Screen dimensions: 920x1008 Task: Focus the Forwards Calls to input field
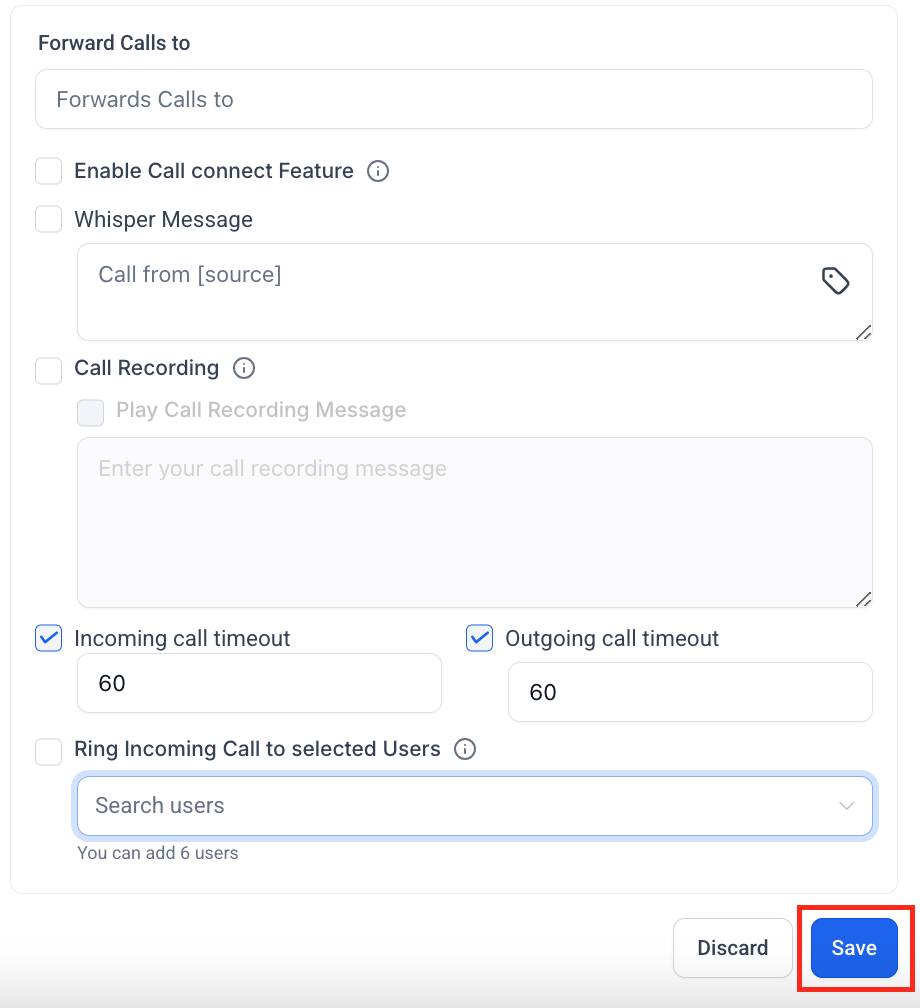click(x=453, y=99)
